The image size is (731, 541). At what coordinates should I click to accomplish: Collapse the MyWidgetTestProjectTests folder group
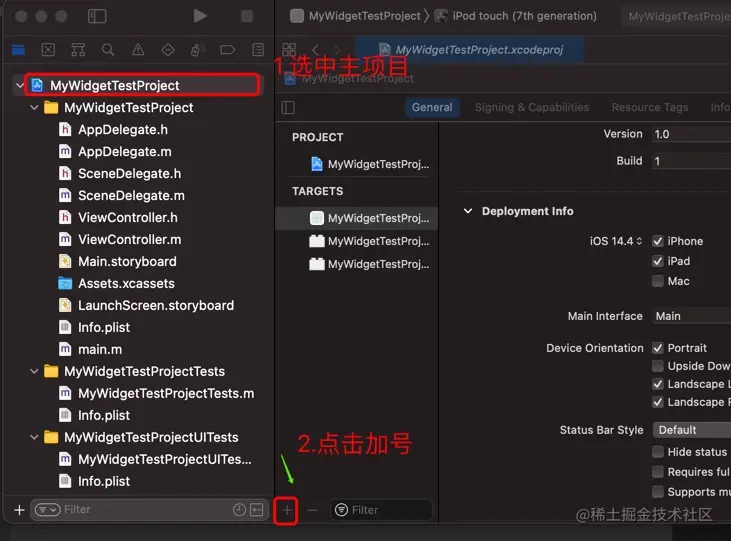click(x=34, y=371)
